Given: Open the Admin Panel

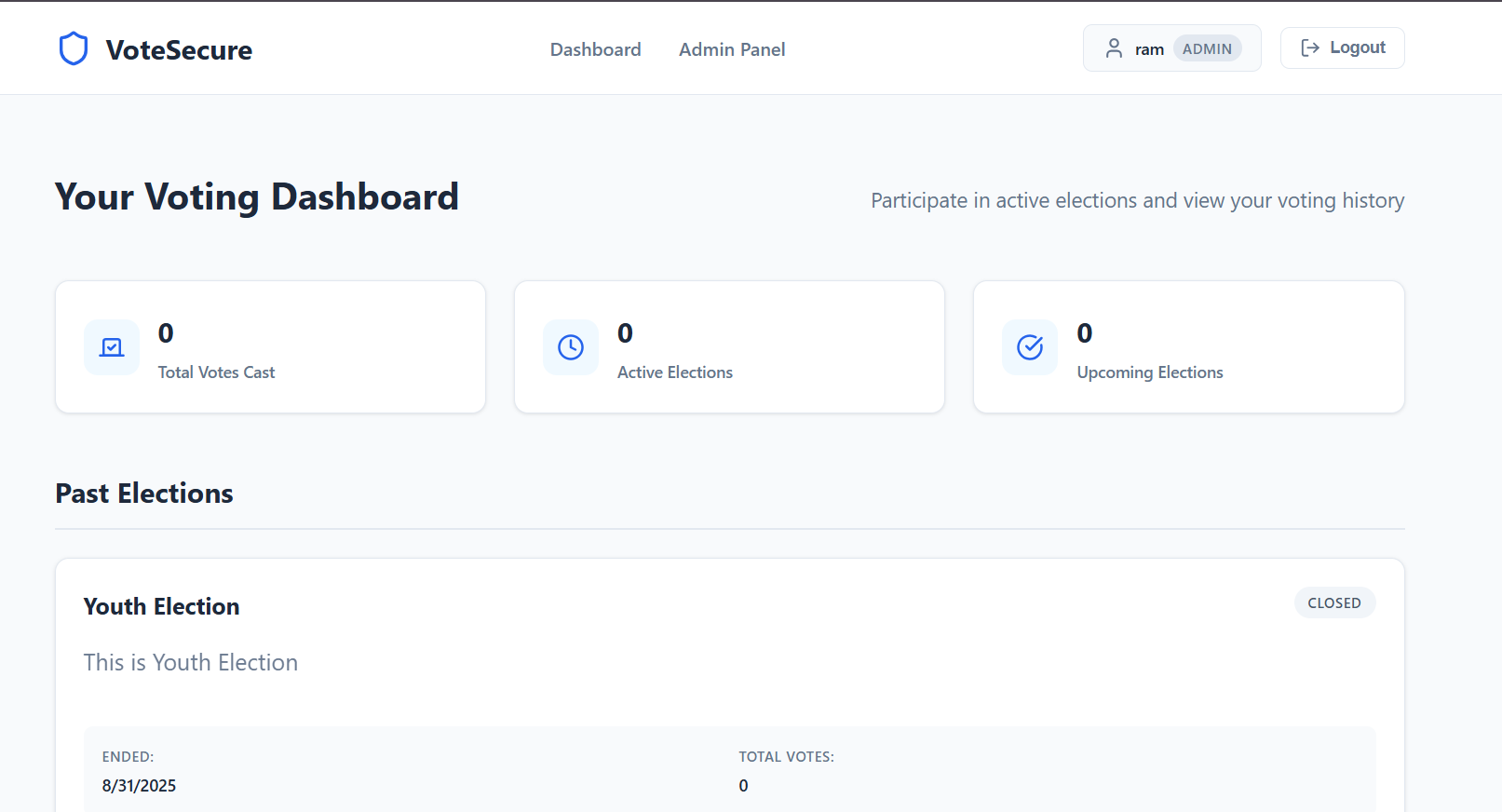Looking at the screenshot, I should click(731, 49).
